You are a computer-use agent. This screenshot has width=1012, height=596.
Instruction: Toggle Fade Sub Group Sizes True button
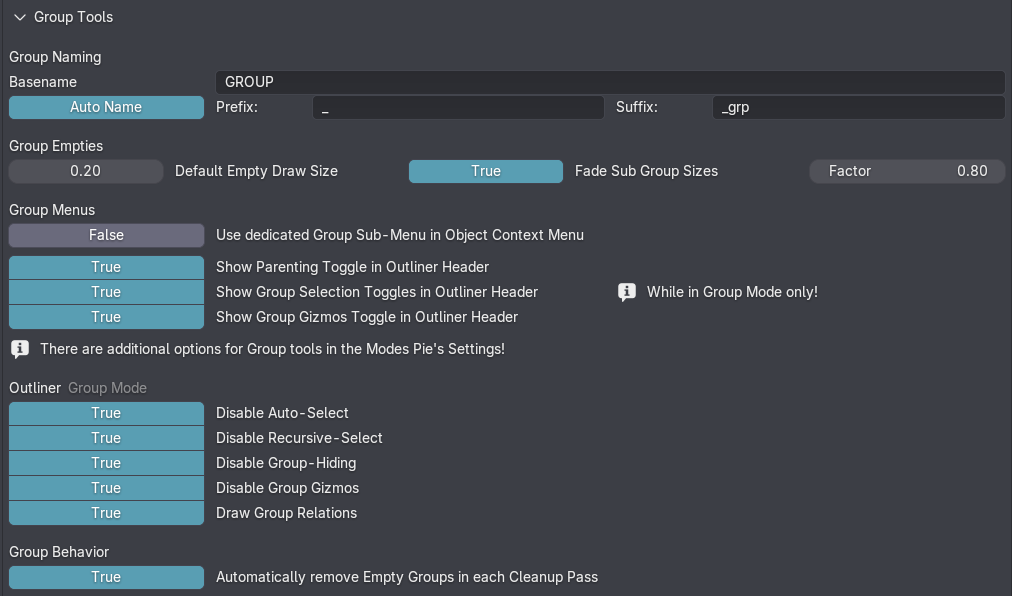pos(486,171)
